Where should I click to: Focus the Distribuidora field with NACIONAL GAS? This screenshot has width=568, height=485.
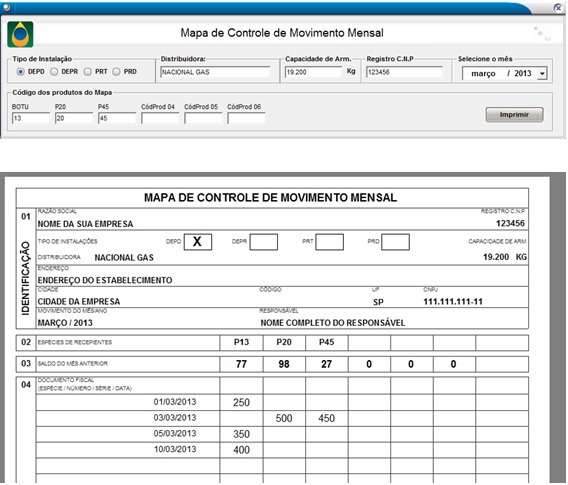[x=215, y=72]
